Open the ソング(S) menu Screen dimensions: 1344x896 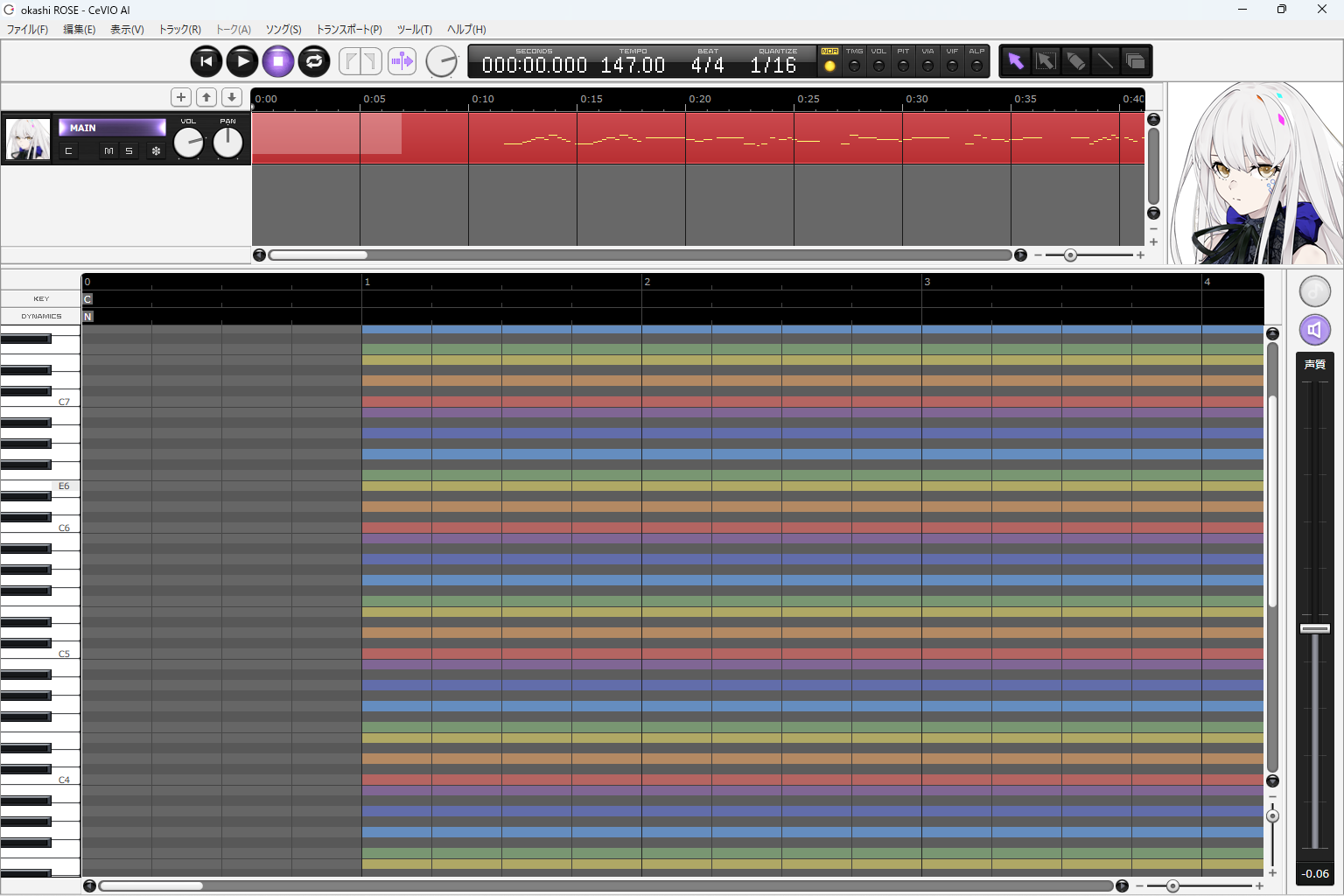coord(283,30)
